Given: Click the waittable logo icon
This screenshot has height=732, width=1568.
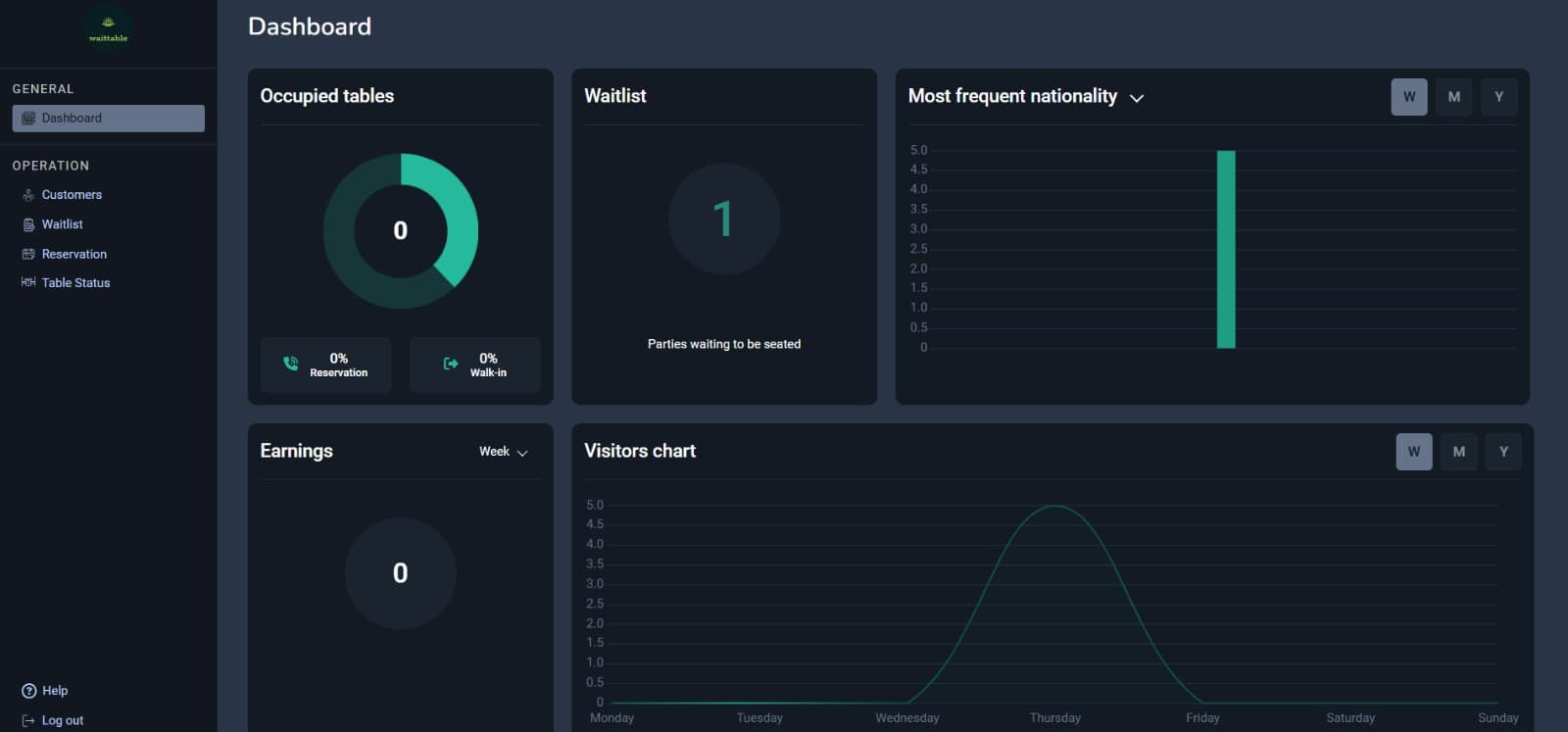Looking at the screenshot, I should 108,26.
